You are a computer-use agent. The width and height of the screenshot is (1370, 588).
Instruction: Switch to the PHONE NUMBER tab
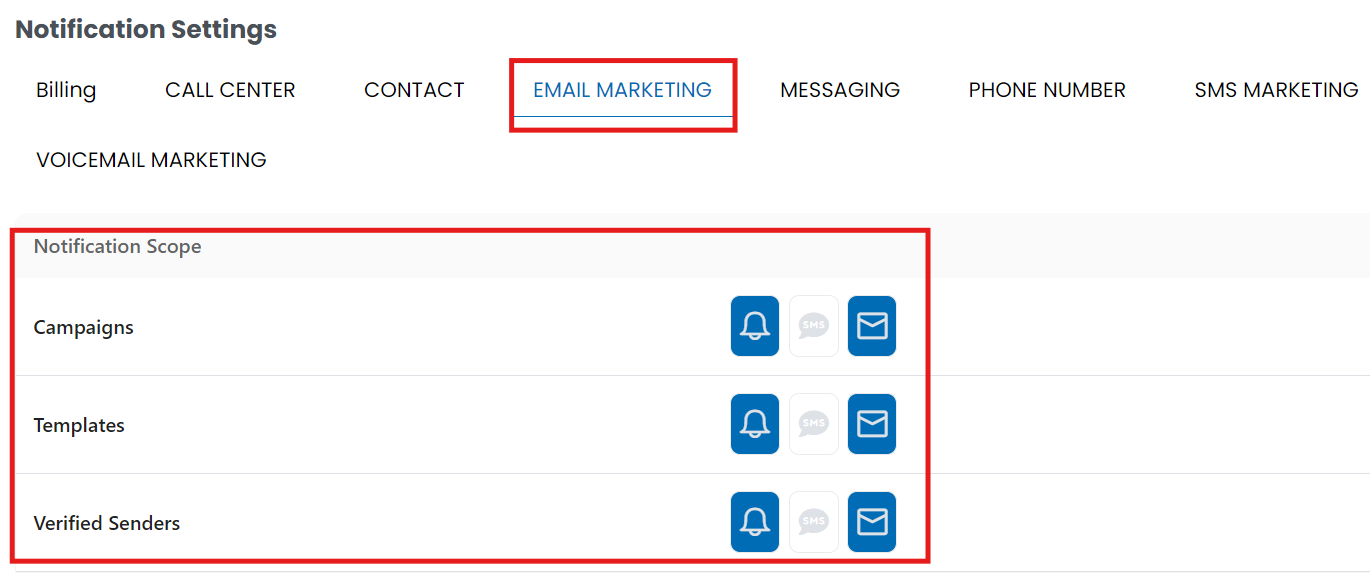tap(1047, 90)
